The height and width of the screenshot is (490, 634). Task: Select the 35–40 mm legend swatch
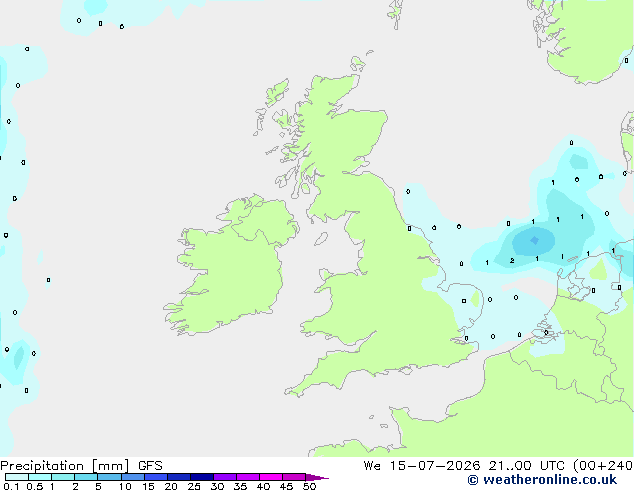(x=248, y=477)
